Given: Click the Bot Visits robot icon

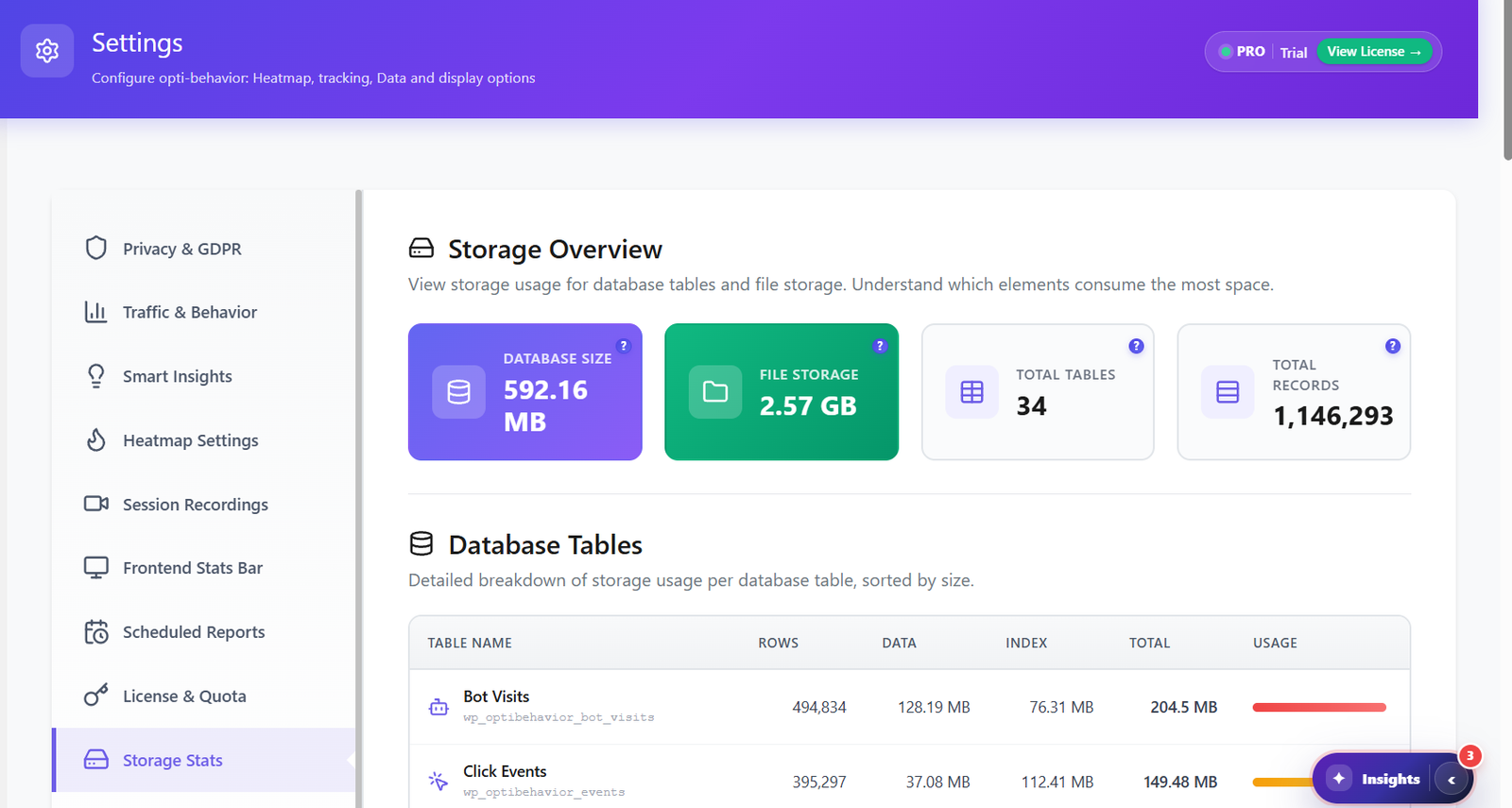Looking at the screenshot, I should point(438,707).
